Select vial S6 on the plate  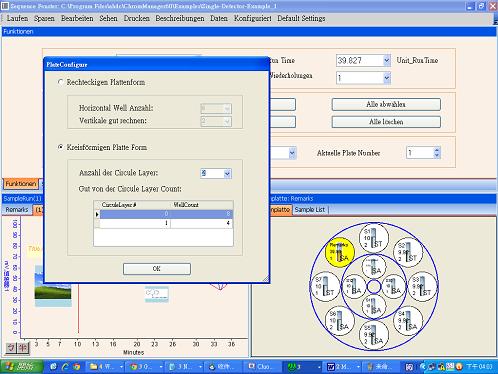[x=340, y=321]
